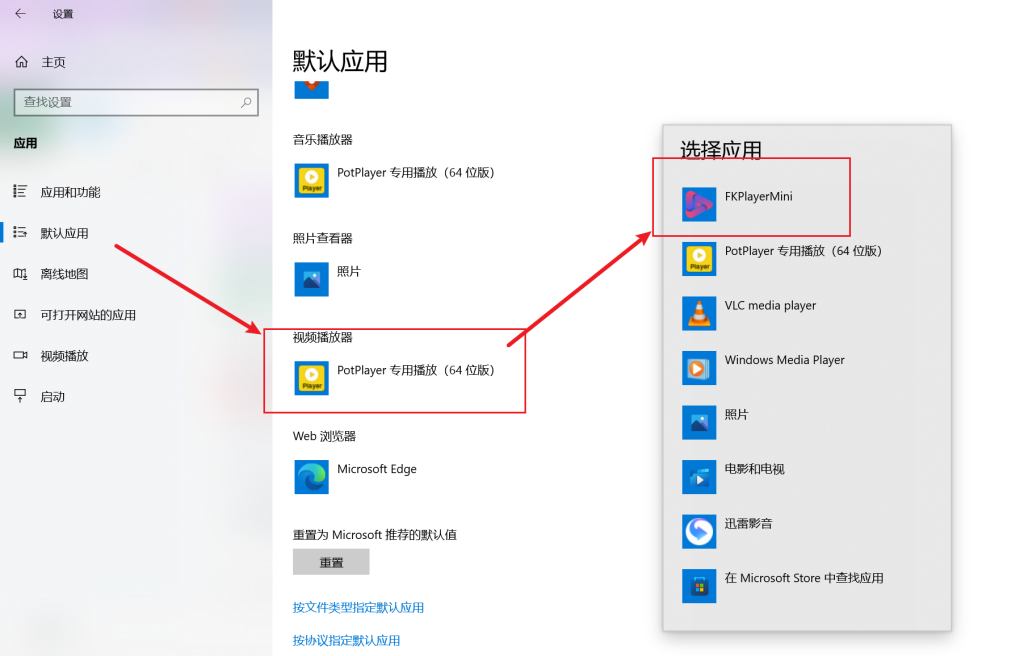Screen dimensions: 1024x656
Task: Click the 应用和功能 list icon
Action: [x=20, y=191]
